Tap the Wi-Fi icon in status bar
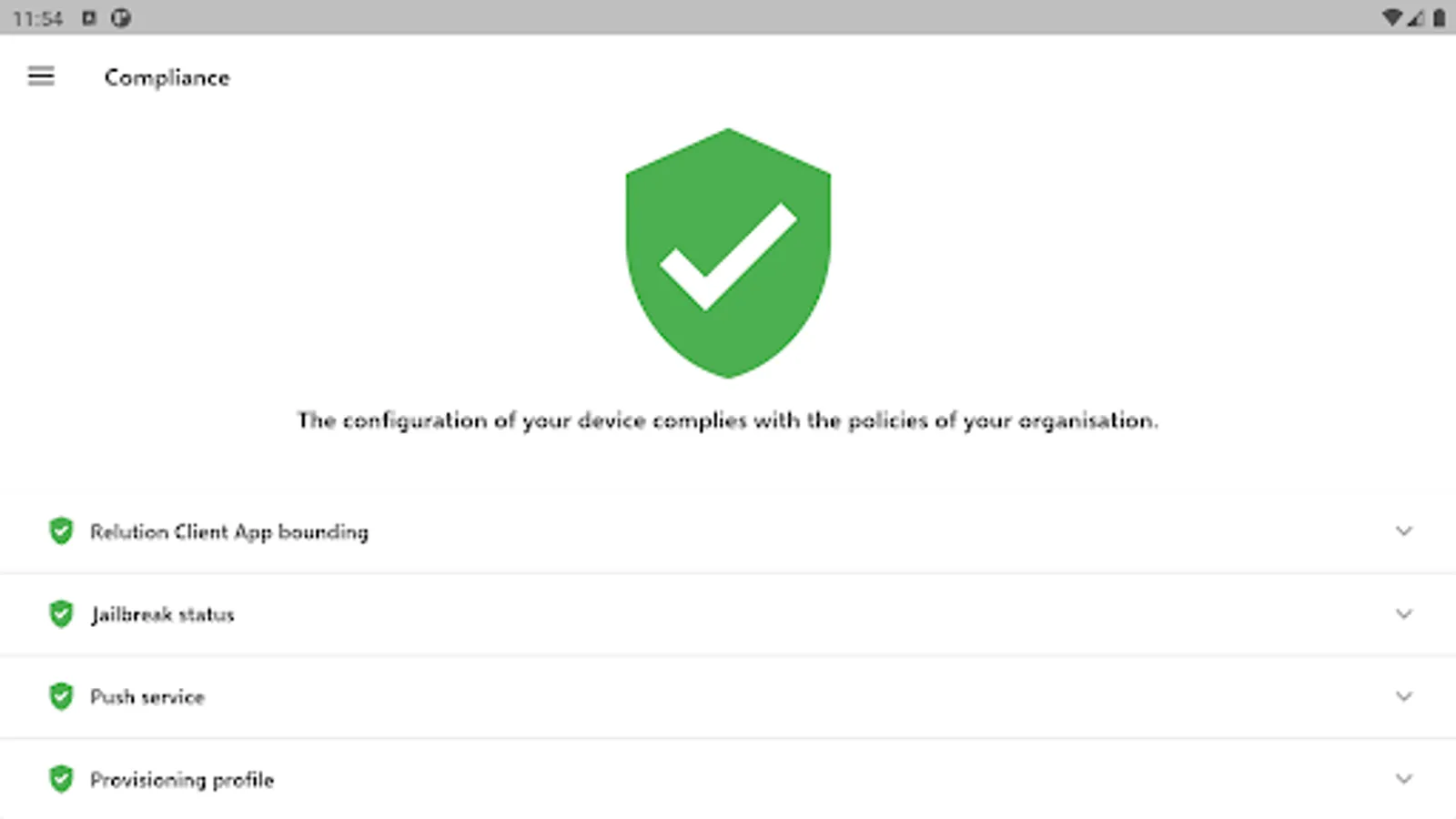 [1390, 17]
